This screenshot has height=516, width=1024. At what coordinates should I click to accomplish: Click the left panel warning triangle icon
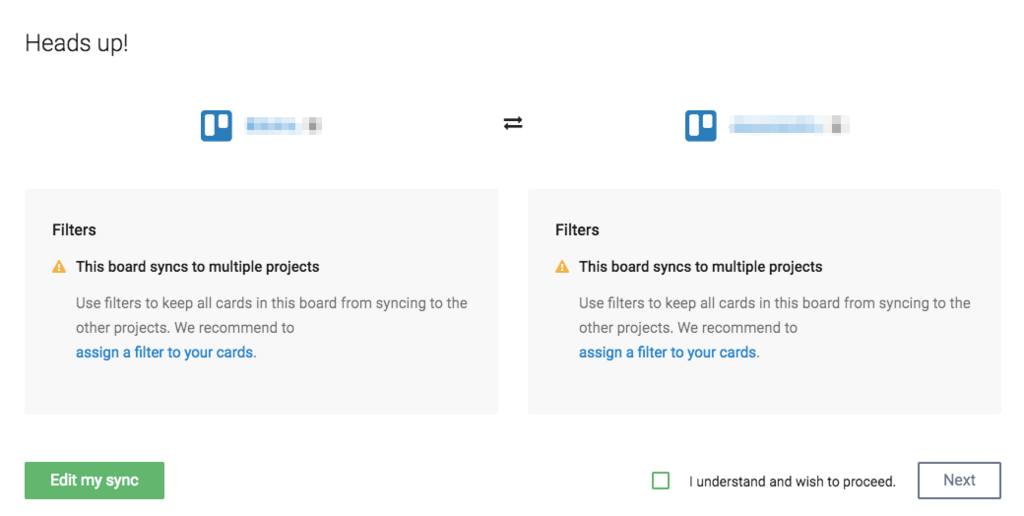click(59, 266)
